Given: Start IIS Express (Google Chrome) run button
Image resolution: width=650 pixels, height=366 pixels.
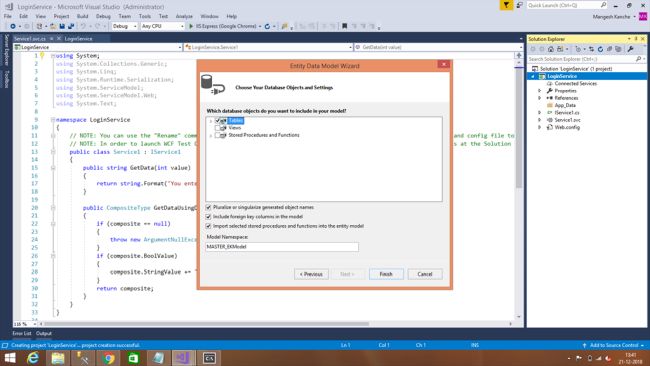Looking at the screenshot, I should (x=223, y=26).
